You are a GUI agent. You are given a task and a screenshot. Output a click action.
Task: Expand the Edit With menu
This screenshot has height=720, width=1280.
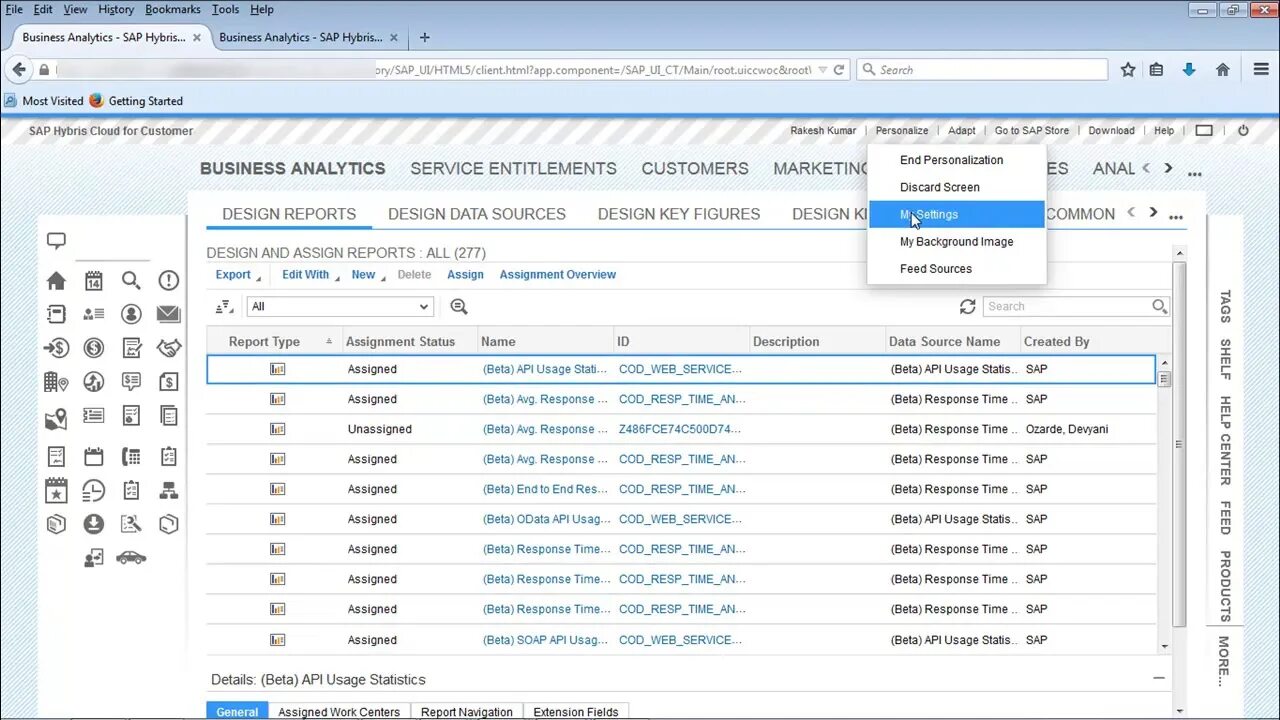[x=310, y=275]
